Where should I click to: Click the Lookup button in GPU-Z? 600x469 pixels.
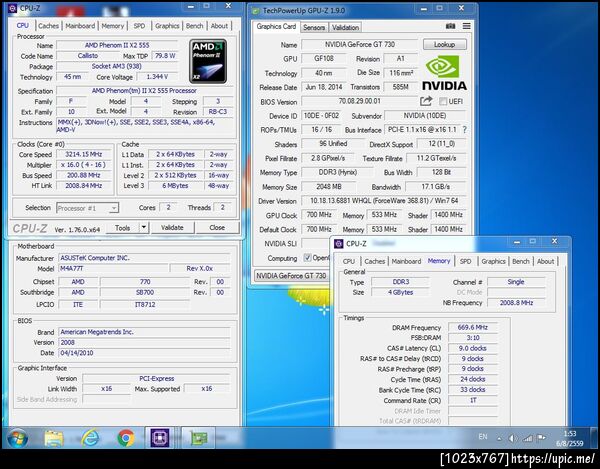(444, 44)
